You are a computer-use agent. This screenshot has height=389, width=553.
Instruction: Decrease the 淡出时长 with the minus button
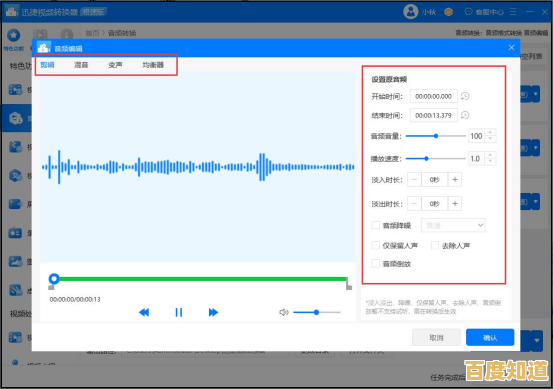tap(414, 204)
